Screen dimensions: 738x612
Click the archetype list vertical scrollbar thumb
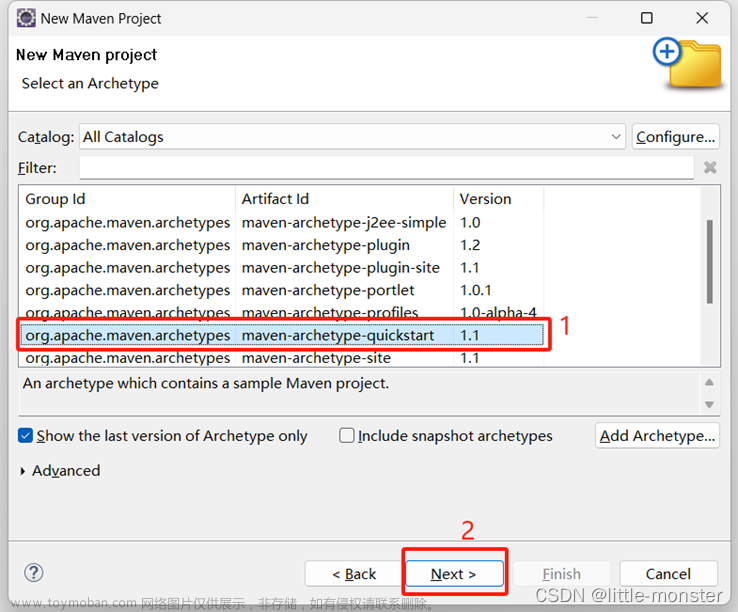pos(709,262)
